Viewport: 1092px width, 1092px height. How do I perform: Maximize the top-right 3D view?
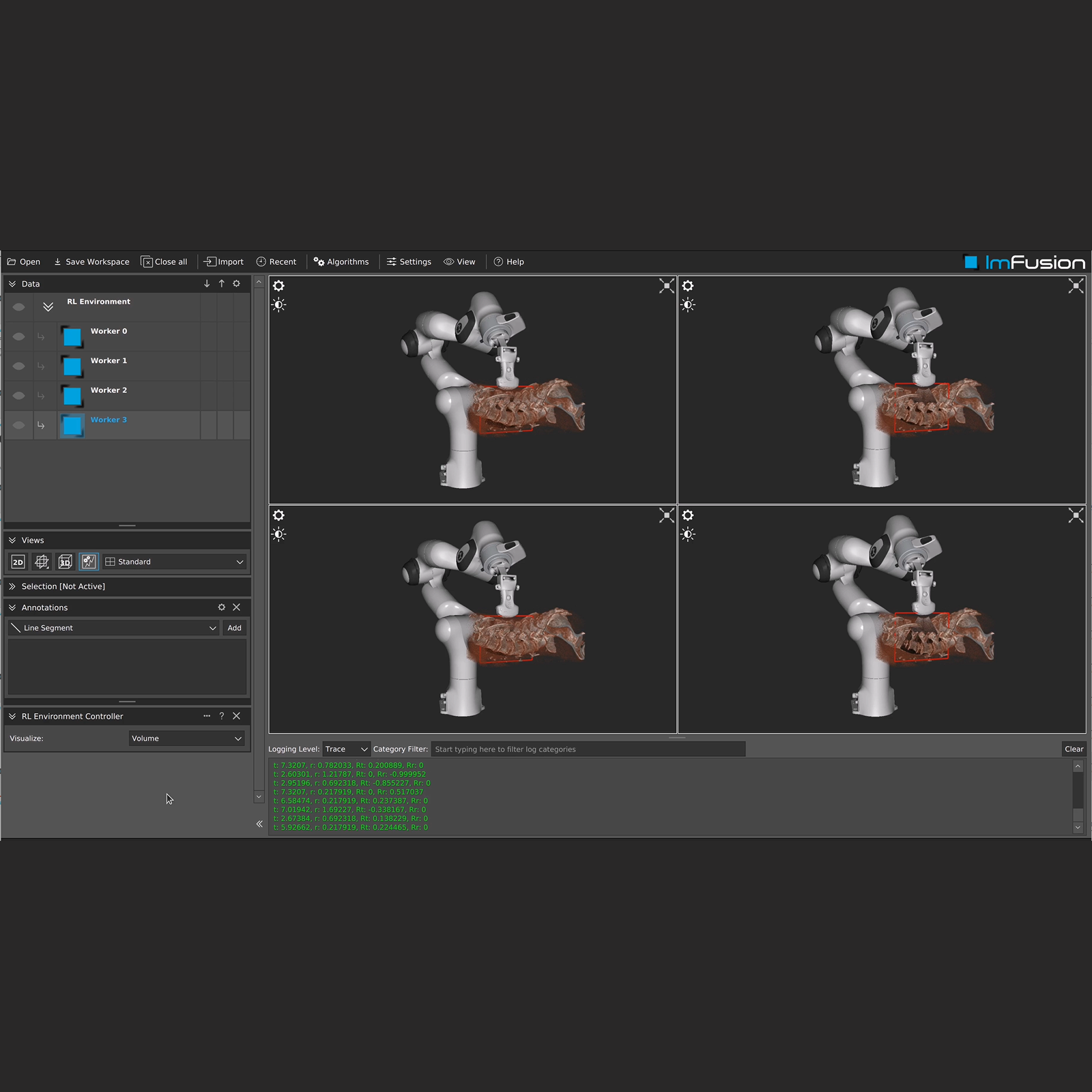point(1076,286)
